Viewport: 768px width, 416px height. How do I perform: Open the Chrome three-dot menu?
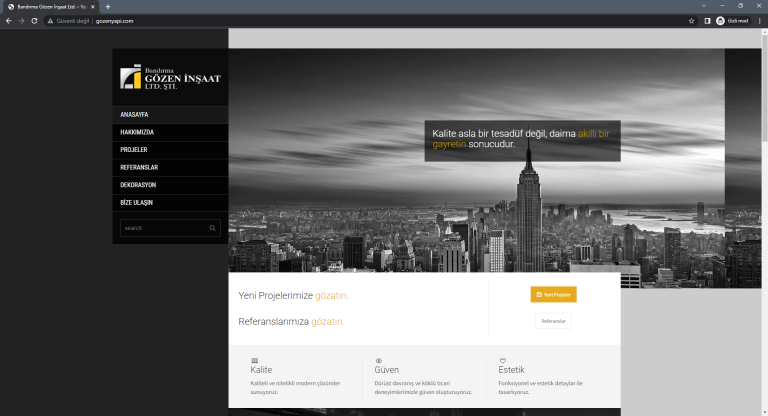pos(760,21)
